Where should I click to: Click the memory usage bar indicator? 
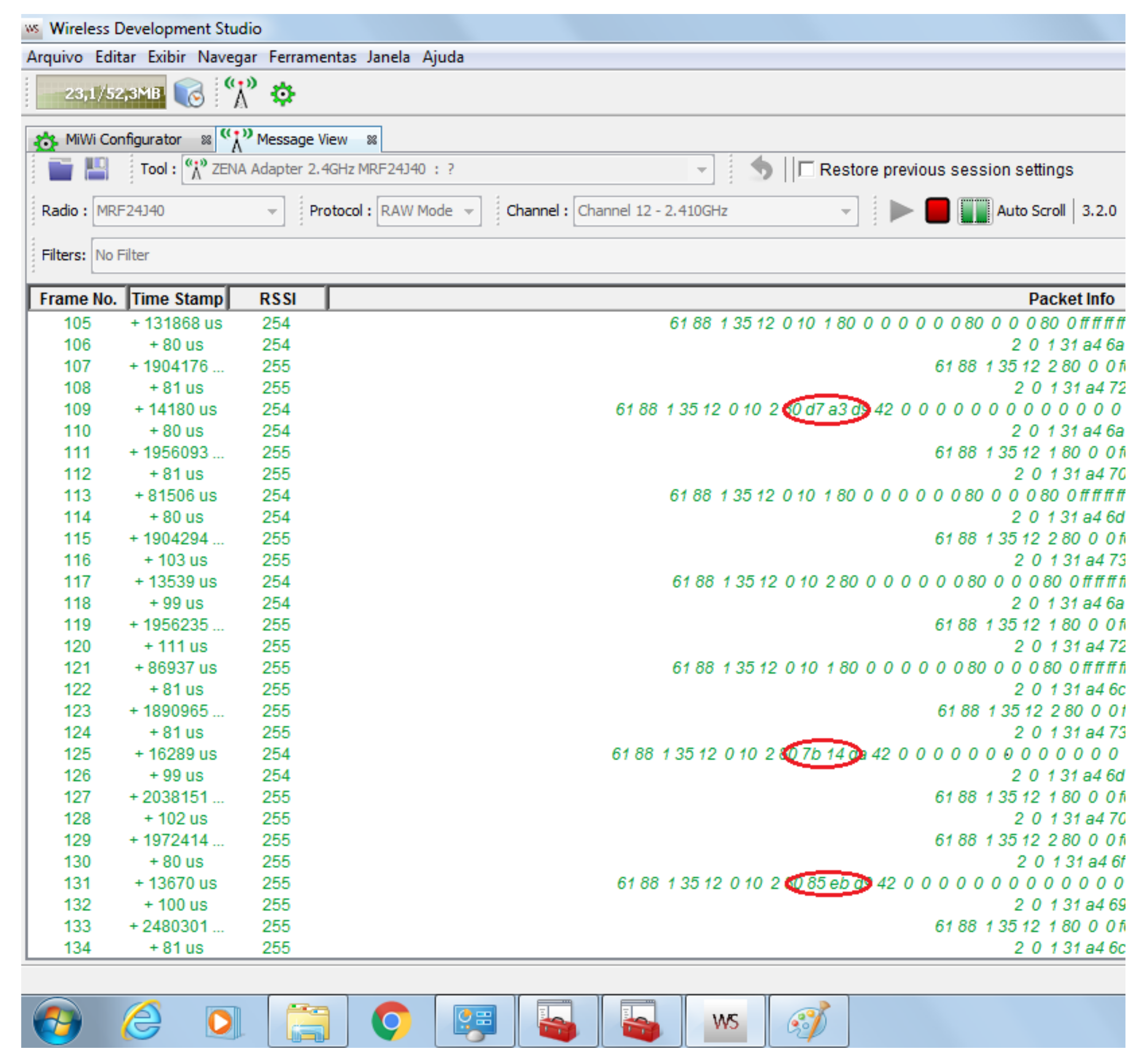(101, 93)
